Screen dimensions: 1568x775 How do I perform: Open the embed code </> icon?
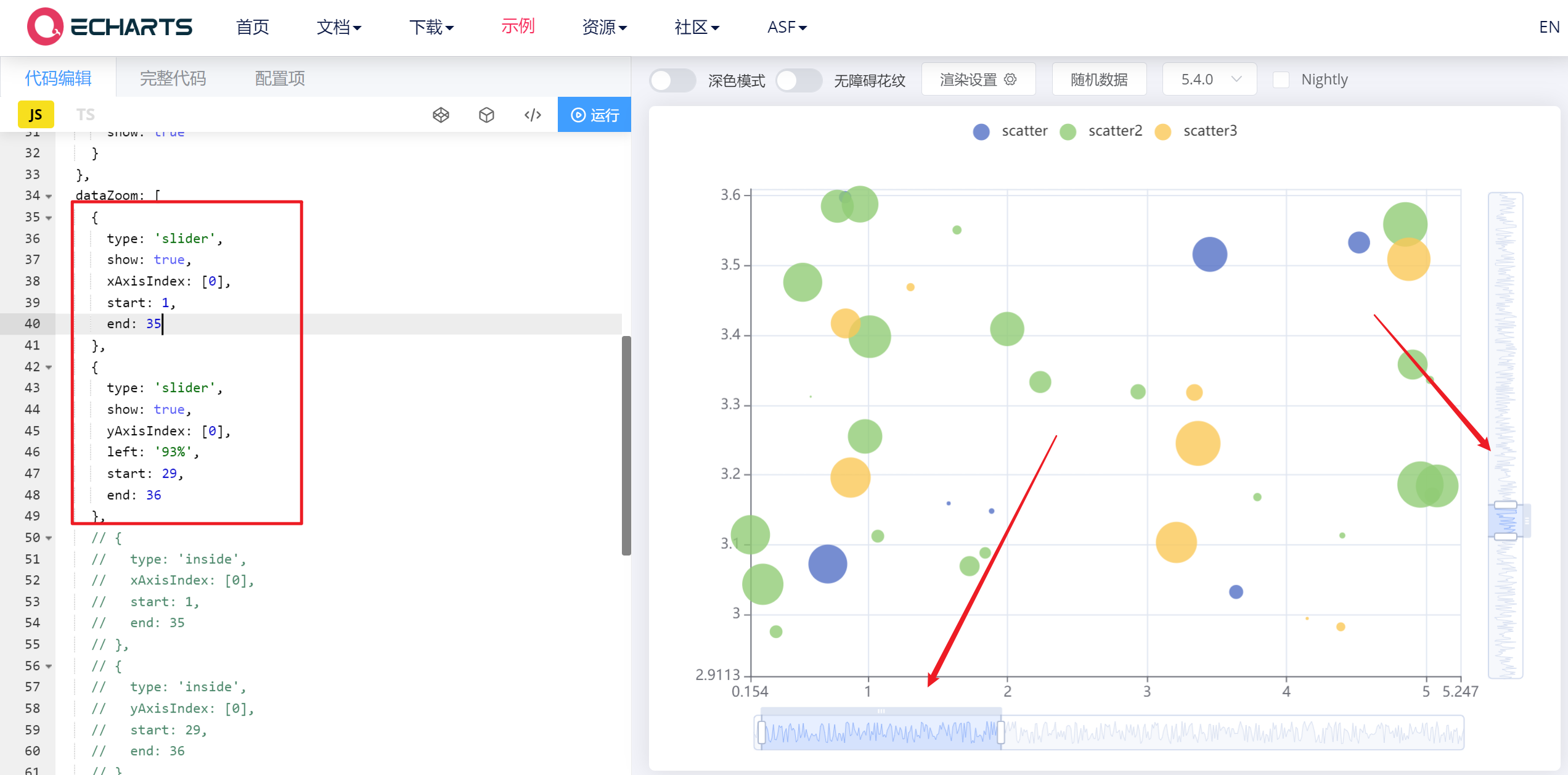[x=532, y=115]
